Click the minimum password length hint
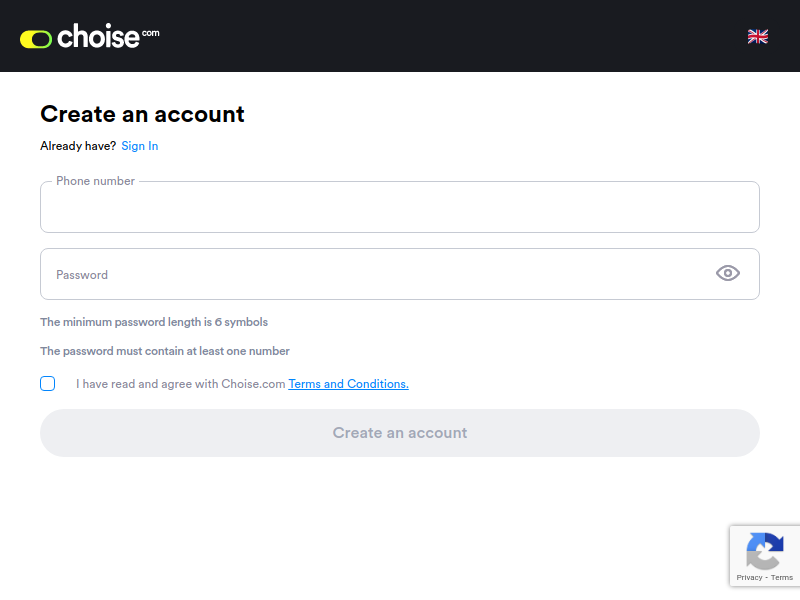Image resolution: width=800 pixels, height=600 pixels. (154, 322)
